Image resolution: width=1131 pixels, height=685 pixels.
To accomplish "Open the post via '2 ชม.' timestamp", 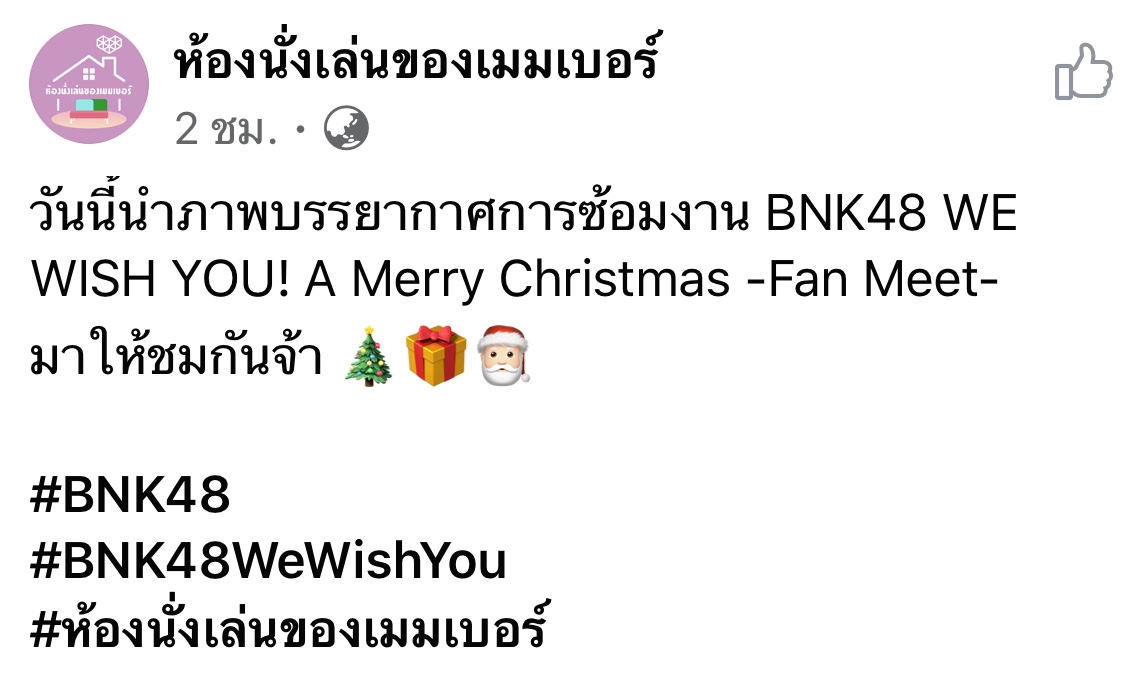I will tap(226, 130).
